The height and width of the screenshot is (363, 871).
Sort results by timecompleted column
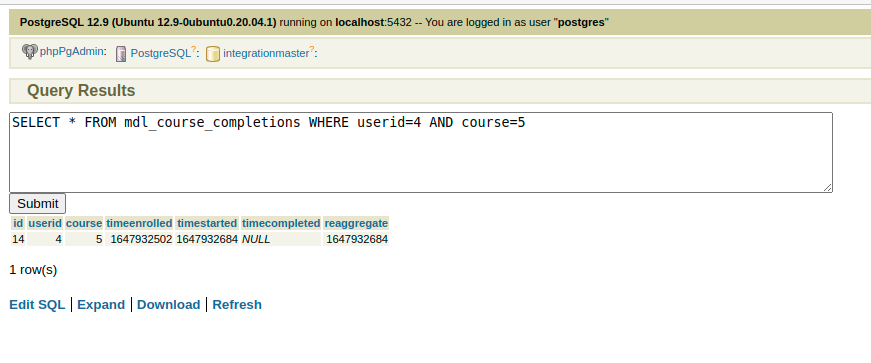pos(281,223)
